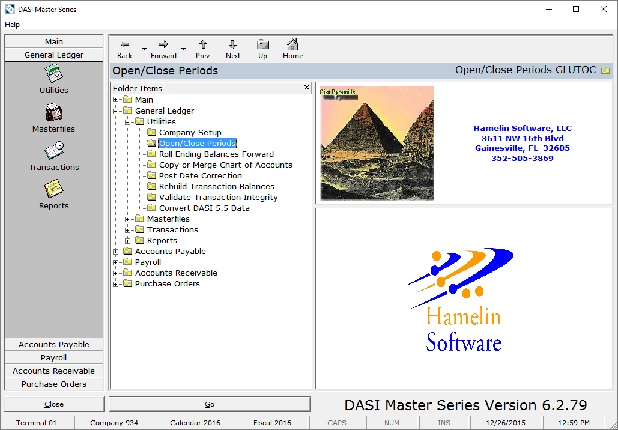Switch to Accounts Receivable sidebar tab
This screenshot has height=430, width=618.
coord(54,371)
